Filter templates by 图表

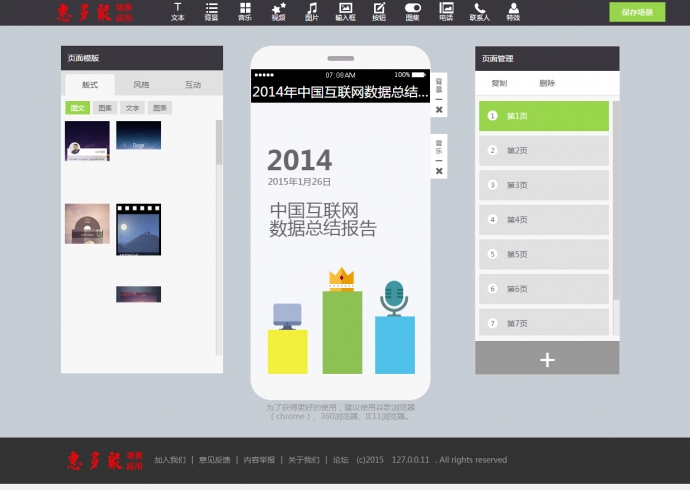coord(160,107)
